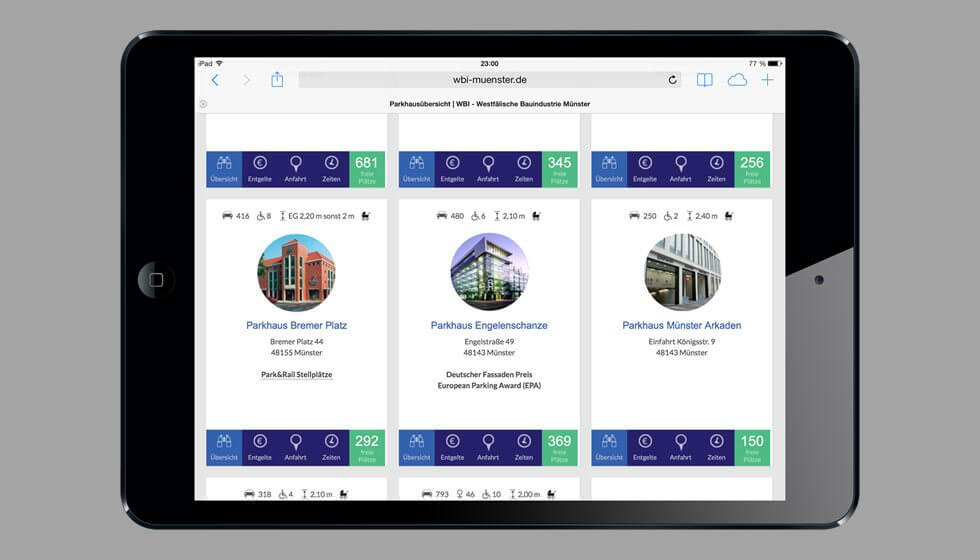Reload the page with refresh icon
980x560 pixels.
672,80
